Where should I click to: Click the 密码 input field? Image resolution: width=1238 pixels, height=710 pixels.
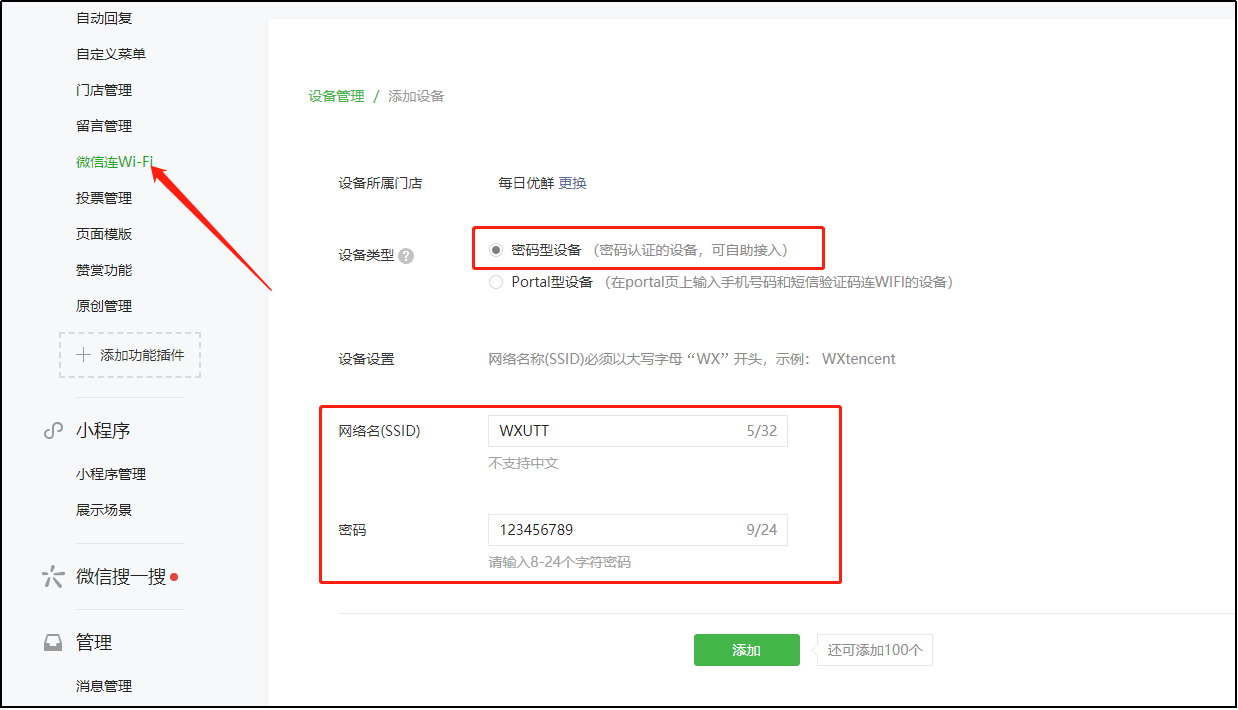click(638, 530)
